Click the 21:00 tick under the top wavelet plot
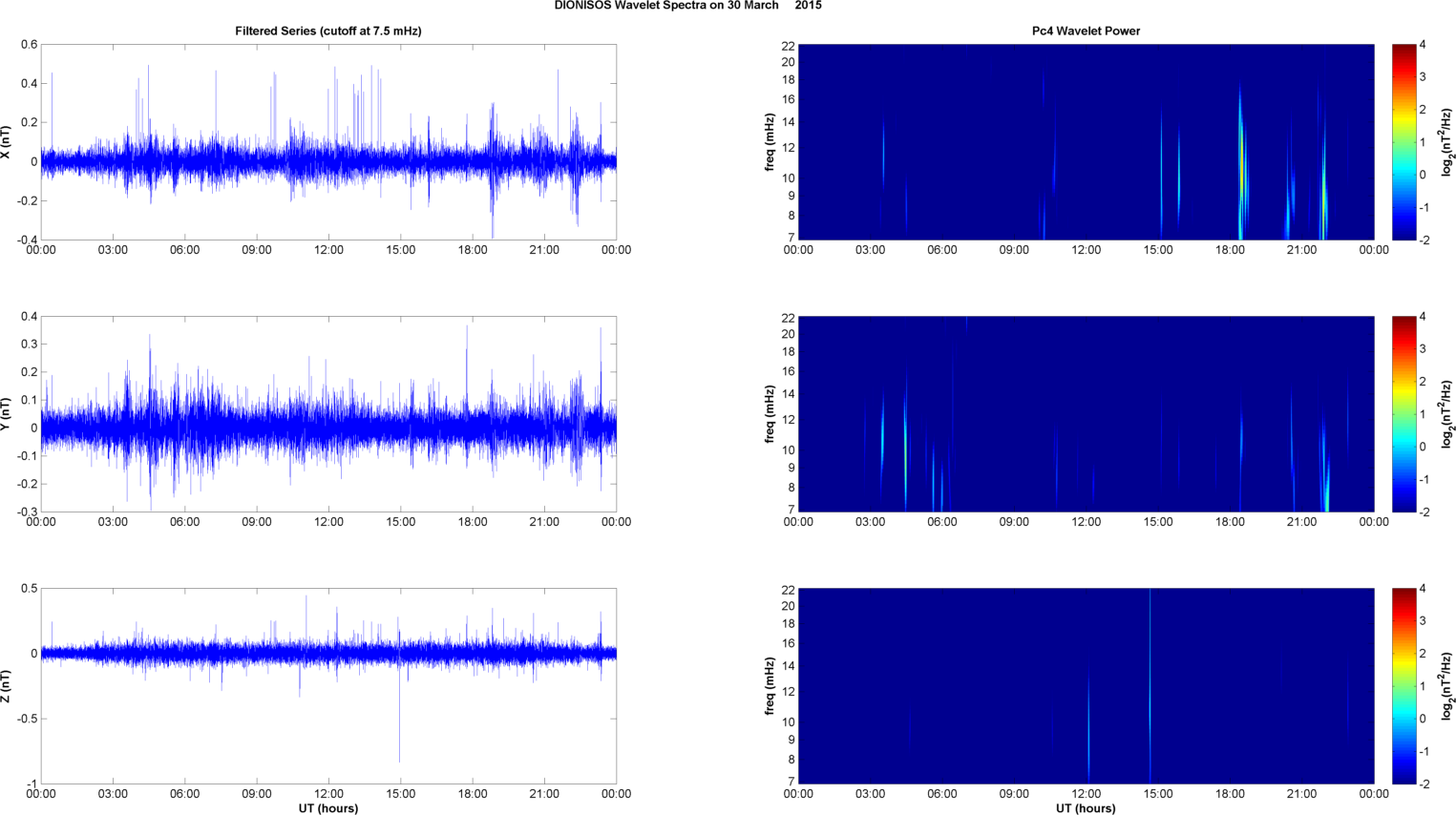Image resolution: width=1456 pixels, height=815 pixels. pyautogui.click(x=1301, y=250)
